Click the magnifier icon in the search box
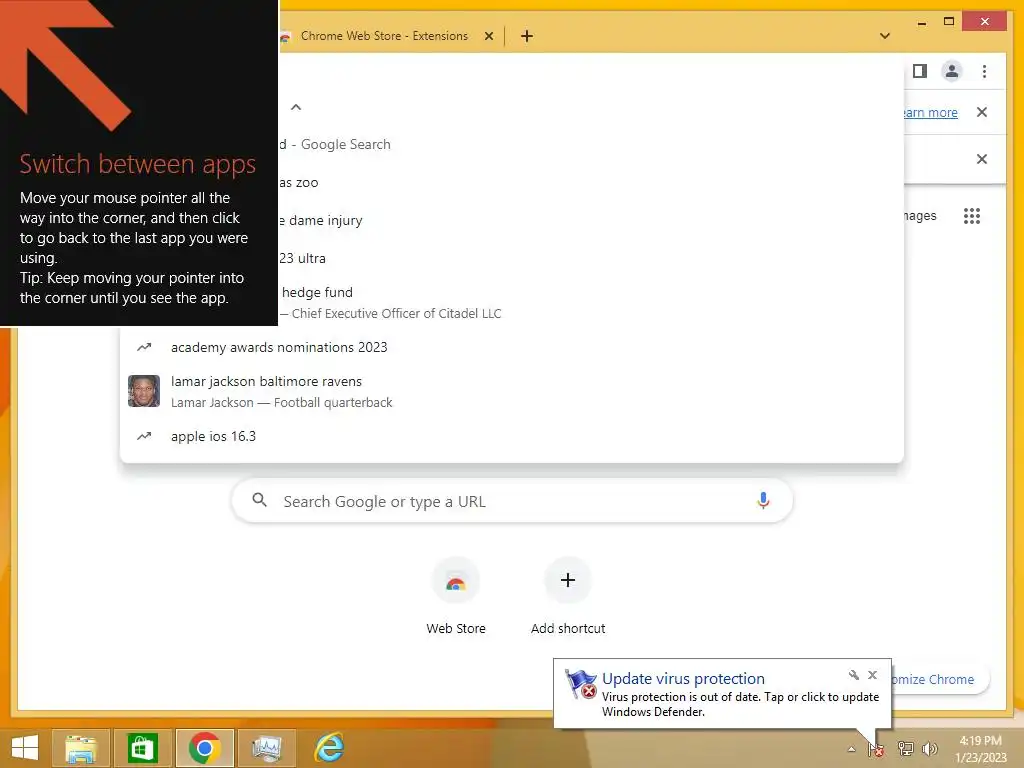This screenshot has height=768, width=1024. pos(259,500)
